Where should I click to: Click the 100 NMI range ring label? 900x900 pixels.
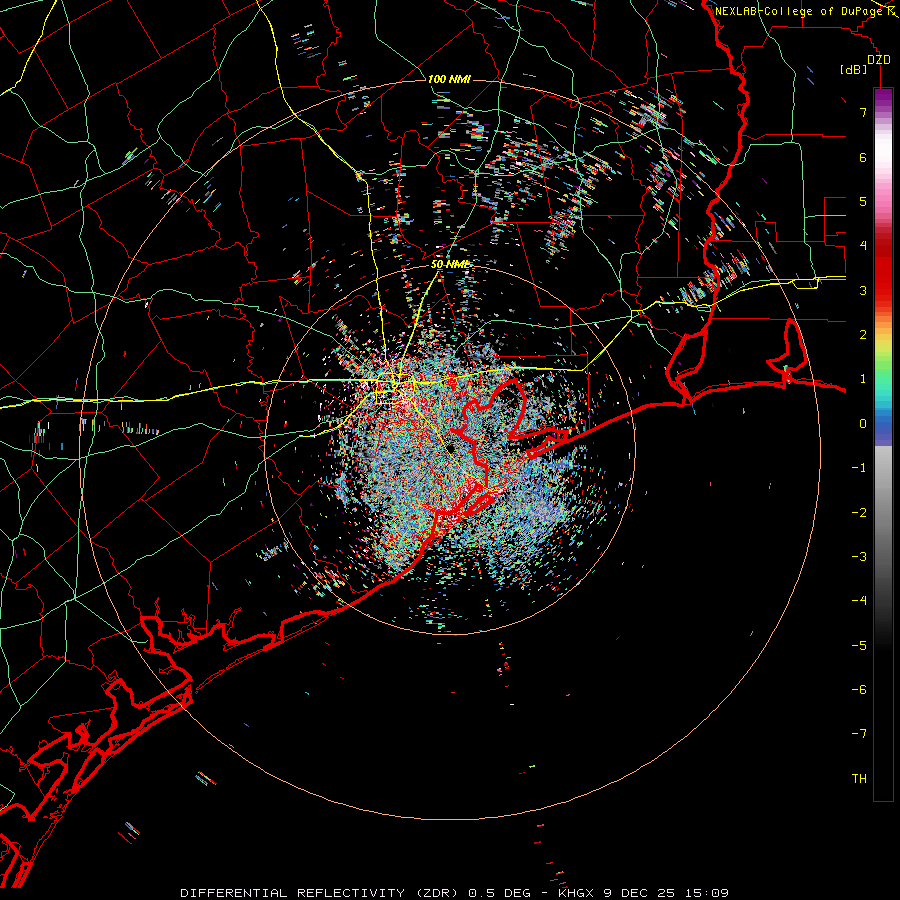449,79
